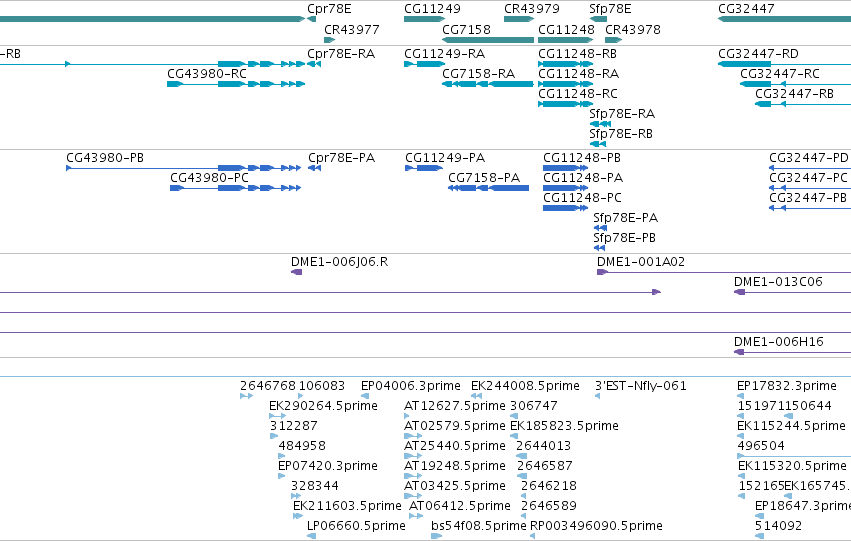Select the Sfp78E-RB transcript
The image size is (851, 541).
598,144
